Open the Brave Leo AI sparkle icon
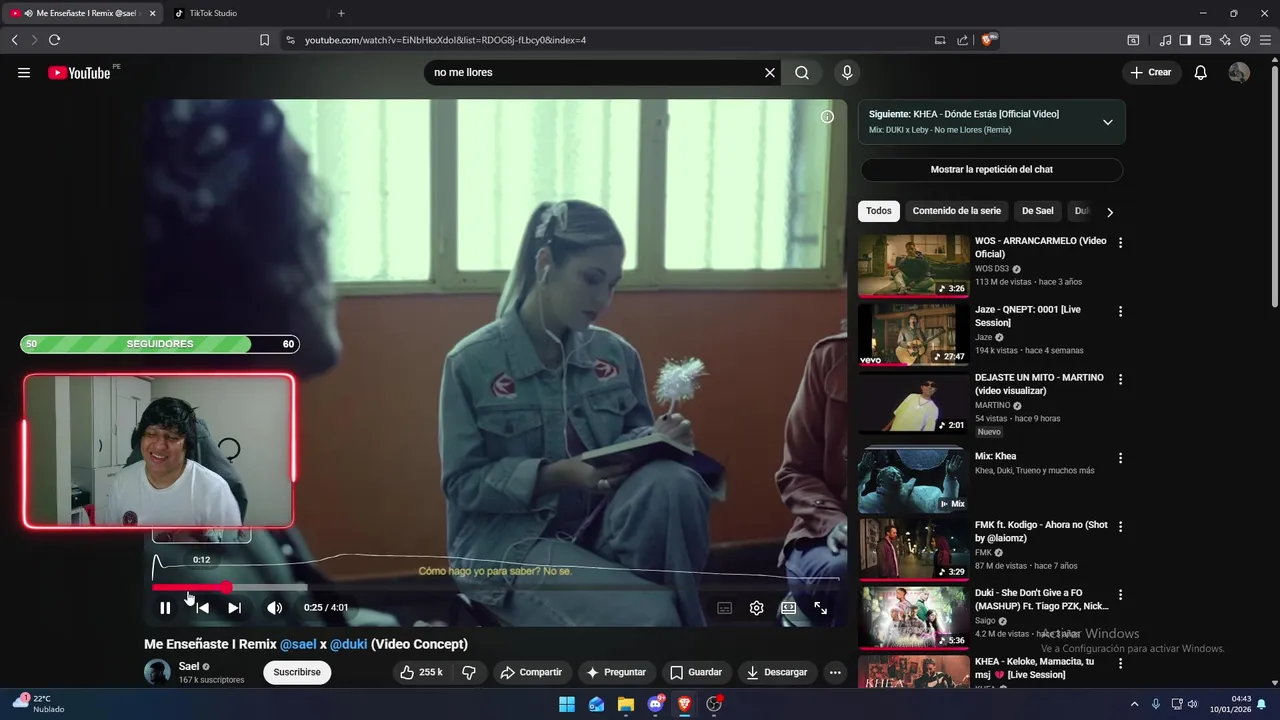 (1225, 40)
